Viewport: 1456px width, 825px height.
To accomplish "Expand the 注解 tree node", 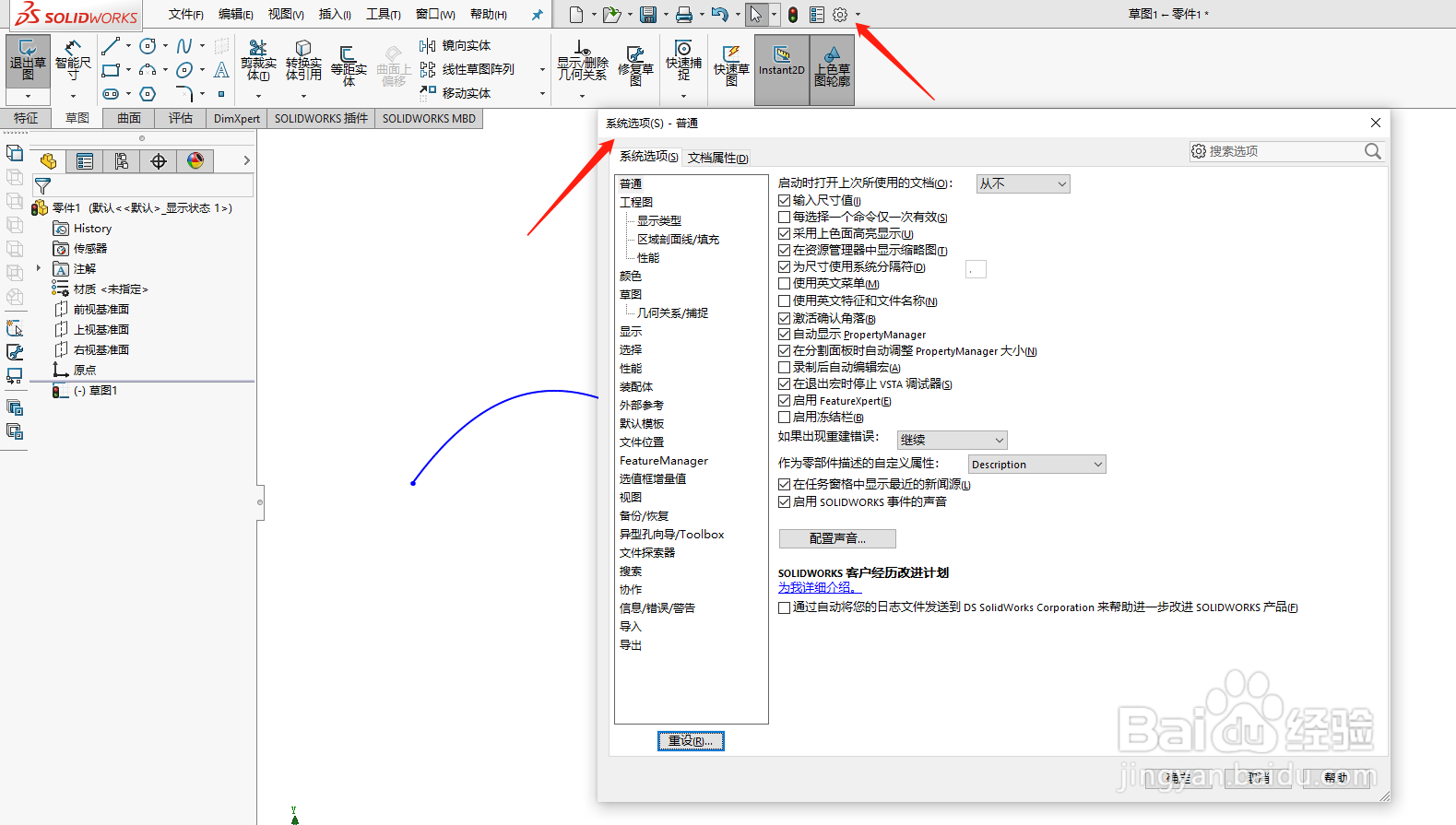I will [39, 268].
